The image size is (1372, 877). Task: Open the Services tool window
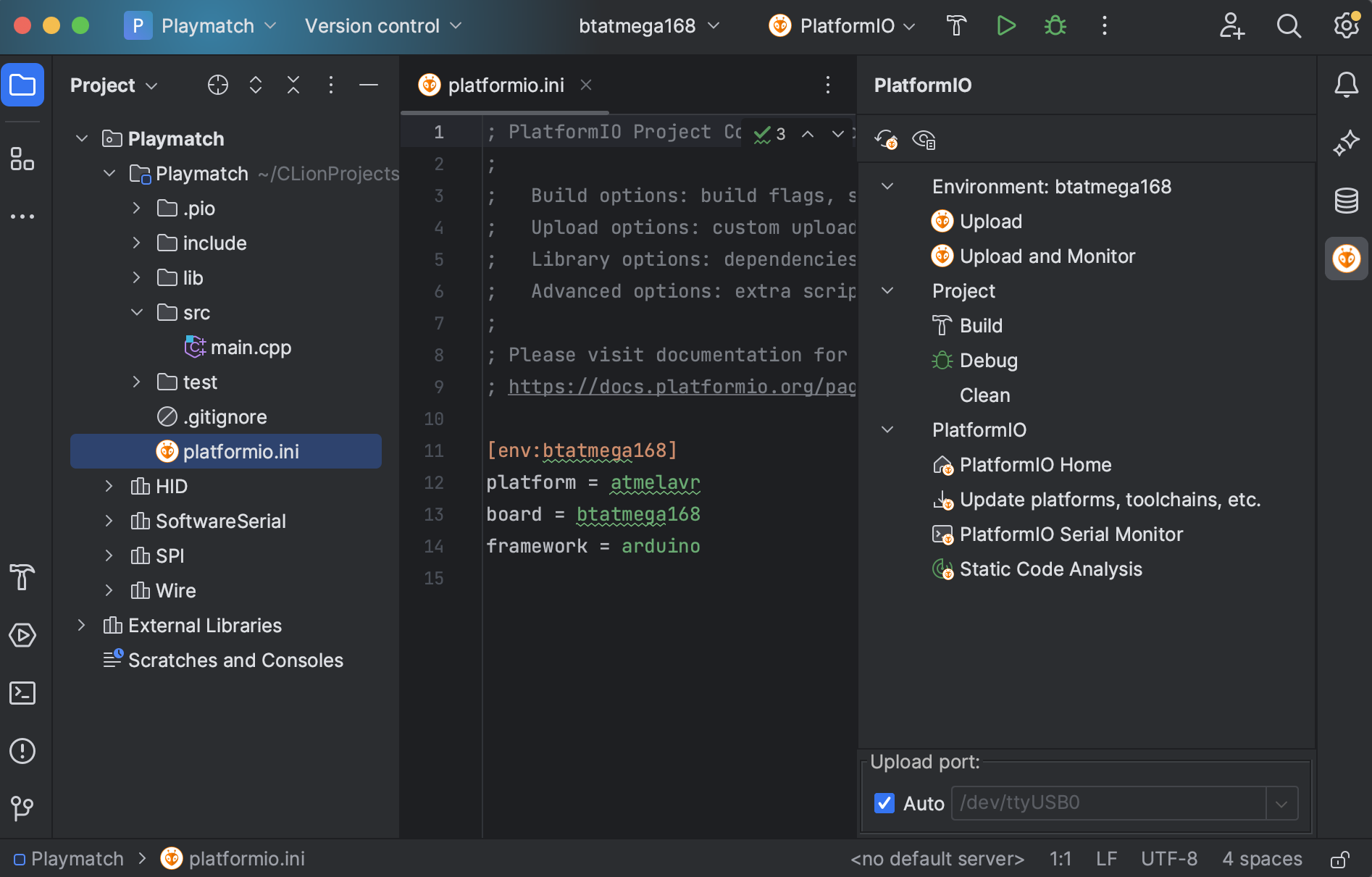[x=22, y=635]
